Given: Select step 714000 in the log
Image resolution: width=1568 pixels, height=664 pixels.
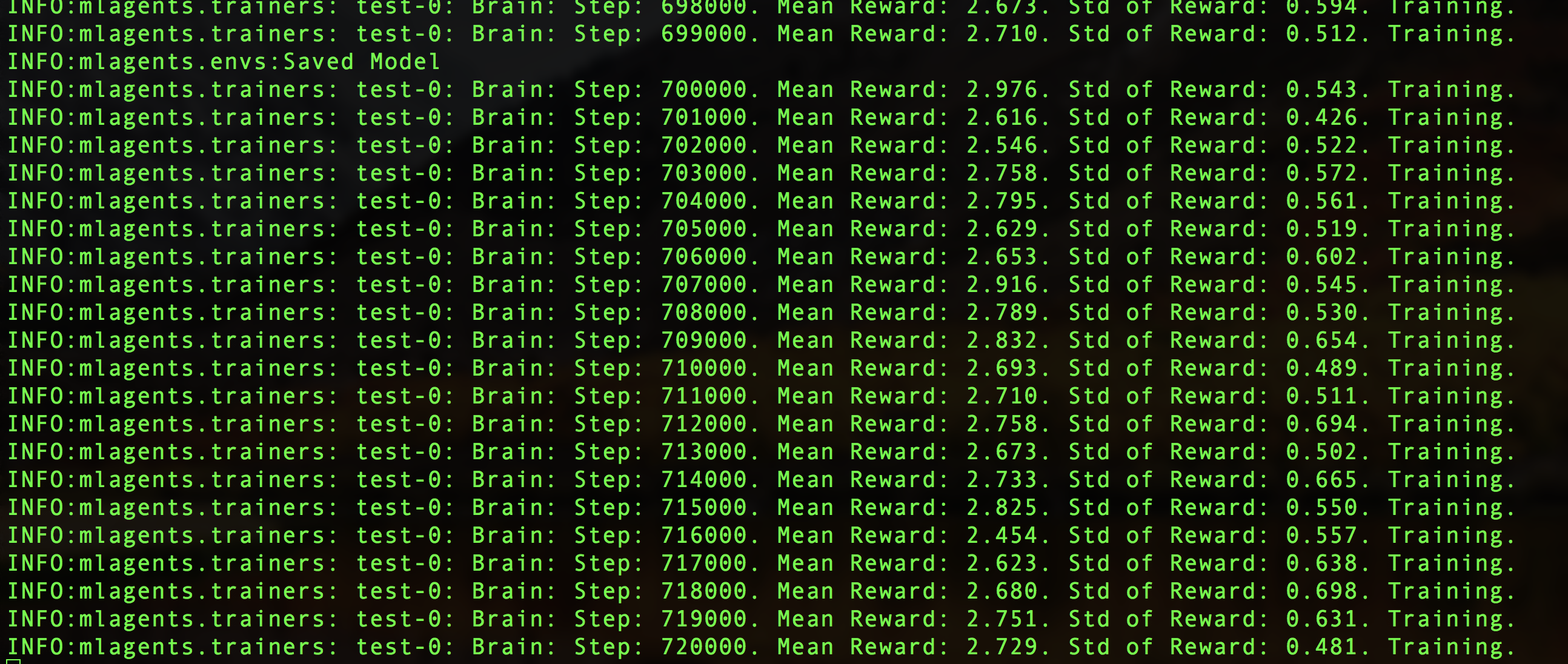Looking at the screenshot, I should click(703, 480).
